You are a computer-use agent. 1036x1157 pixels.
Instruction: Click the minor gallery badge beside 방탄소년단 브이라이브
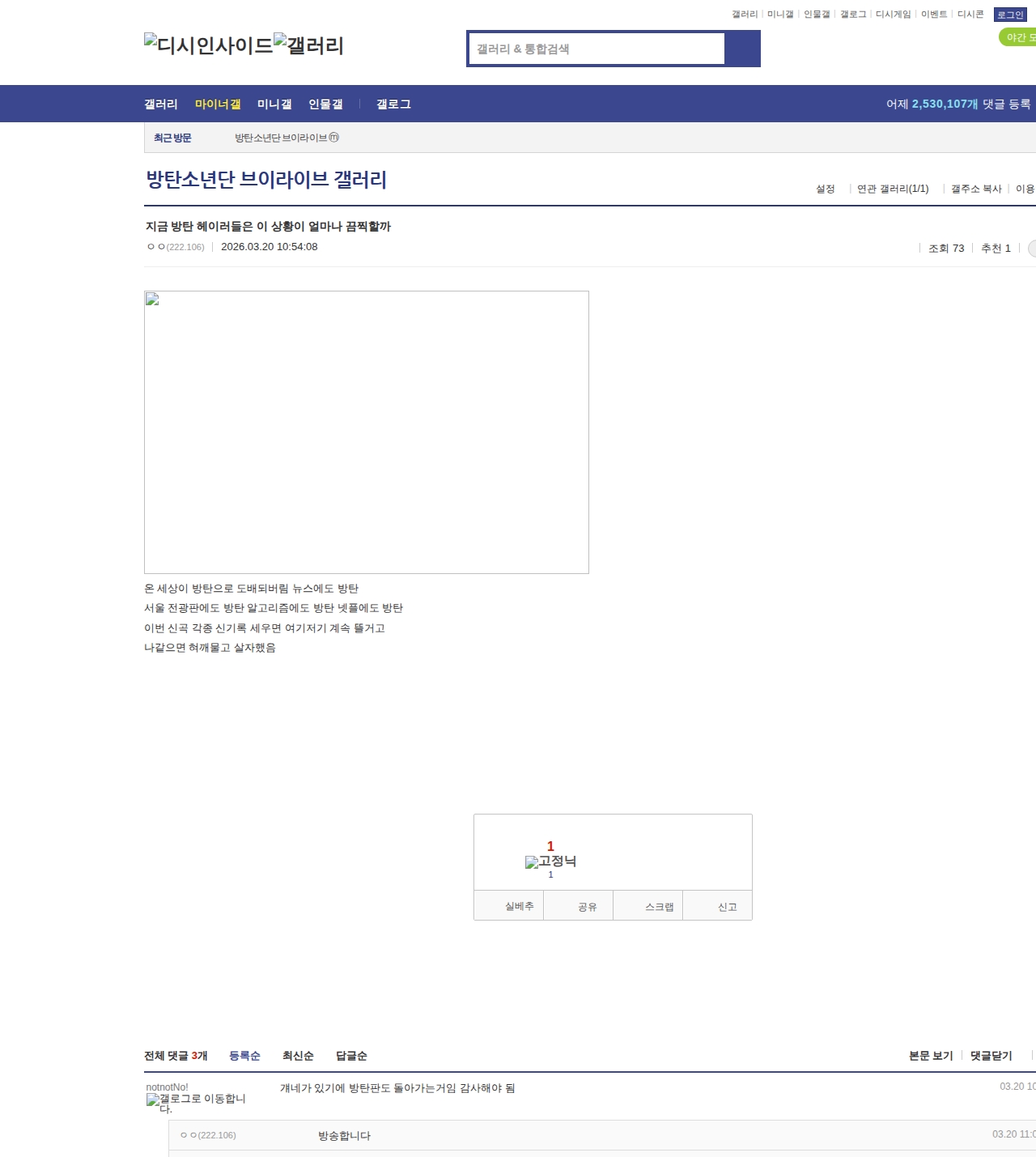pyautogui.click(x=335, y=138)
